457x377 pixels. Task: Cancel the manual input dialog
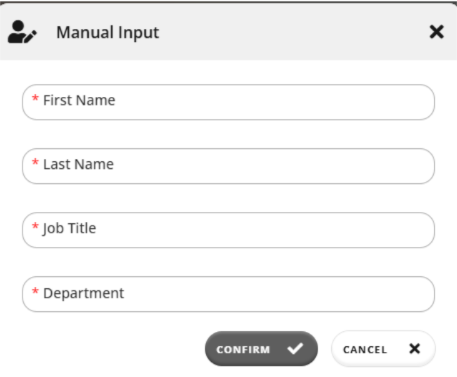[383, 349]
